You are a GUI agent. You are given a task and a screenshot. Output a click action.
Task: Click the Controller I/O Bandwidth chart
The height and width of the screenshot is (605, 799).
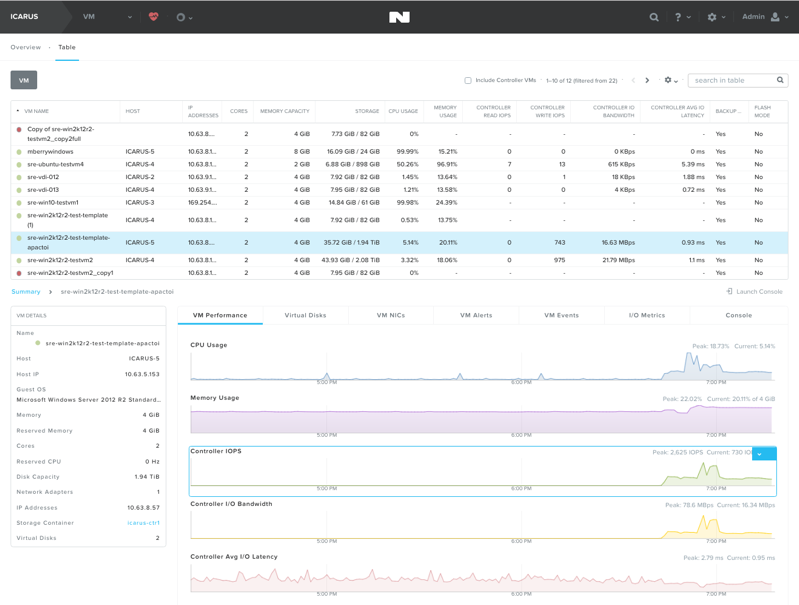pyautogui.click(x=482, y=525)
